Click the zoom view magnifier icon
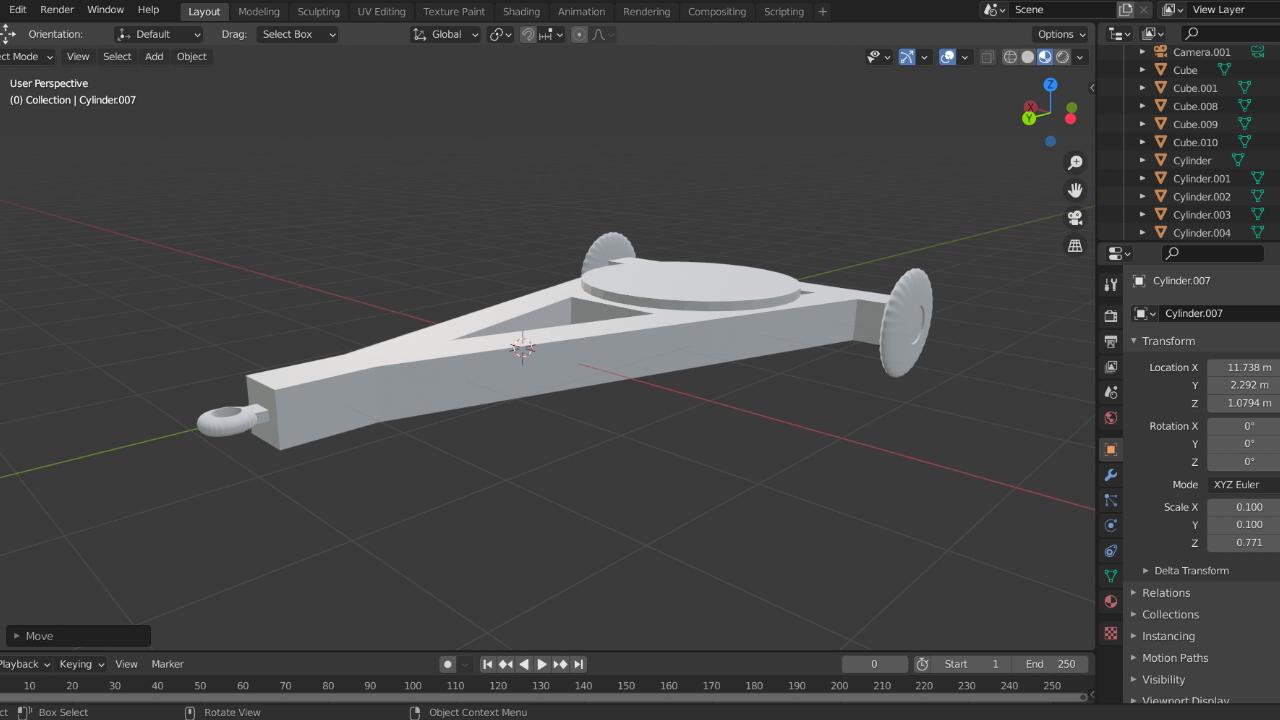1280x720 pixels. click(x=1075, y=163)
